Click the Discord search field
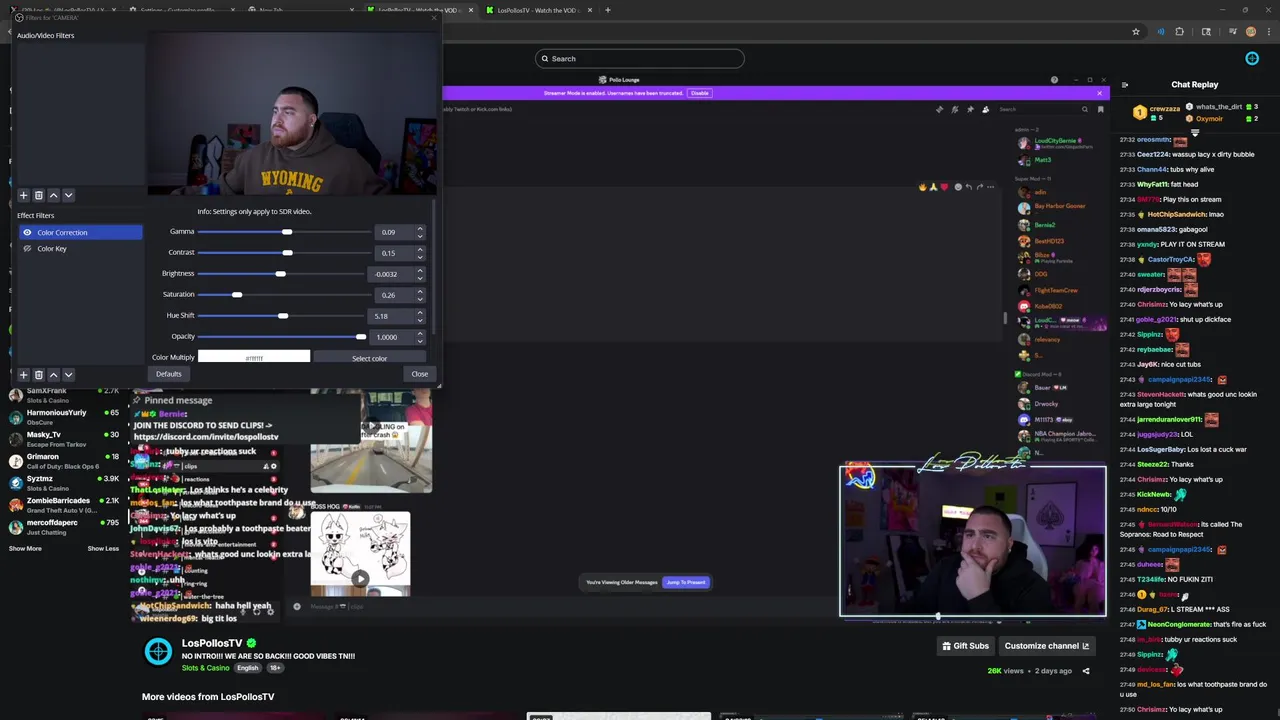Screen dimensions: 1280x720 pyautogui.click(x=1043, y=109)
